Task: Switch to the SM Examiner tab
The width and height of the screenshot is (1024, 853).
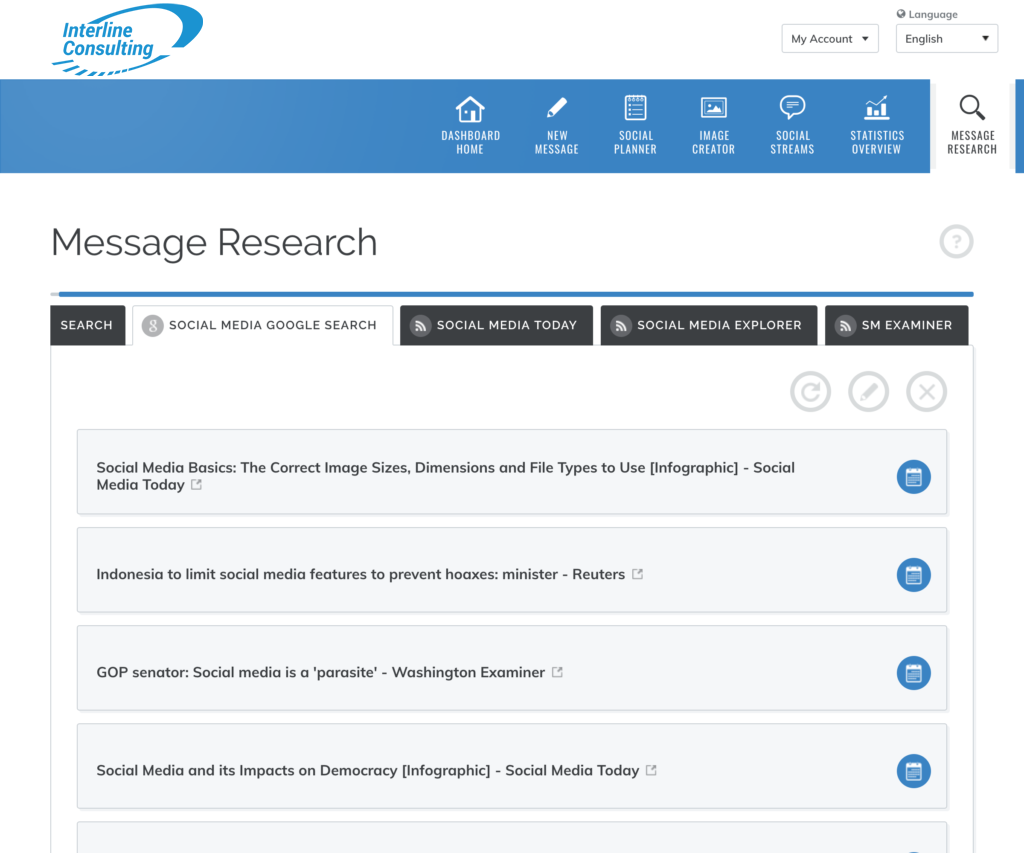Action: tap(897, 325)
